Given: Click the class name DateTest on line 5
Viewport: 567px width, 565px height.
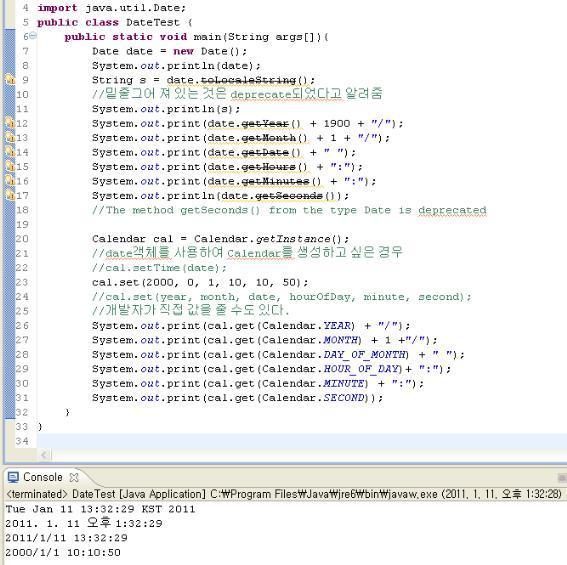Looking at the screenshot, I should pyautogui.click(x=153, y=22).
